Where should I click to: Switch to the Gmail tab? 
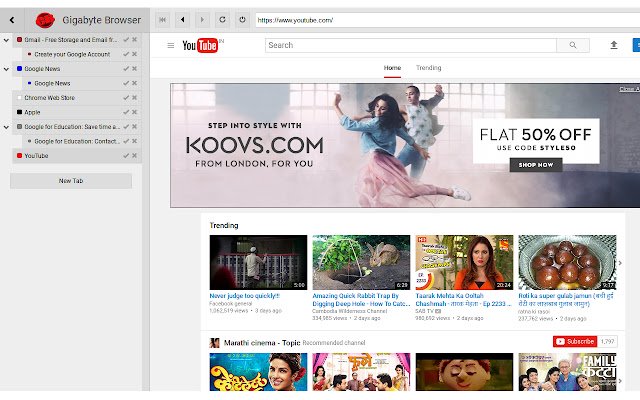[70, 40]
